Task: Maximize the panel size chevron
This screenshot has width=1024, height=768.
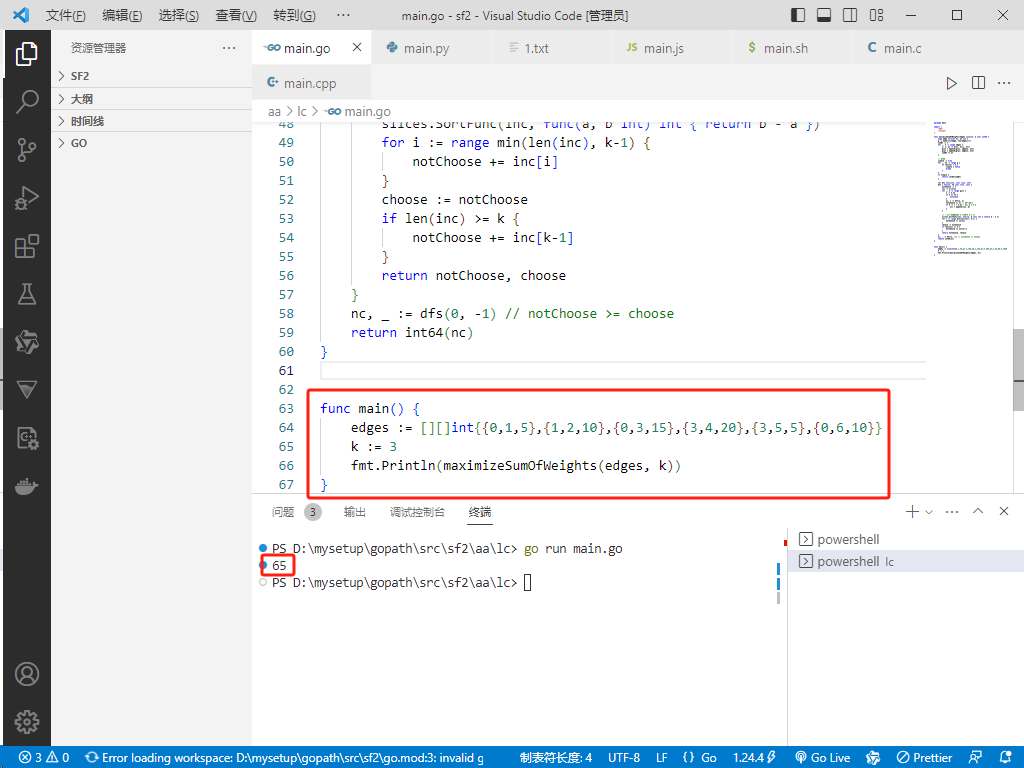Action: click(x=978, y=511)
